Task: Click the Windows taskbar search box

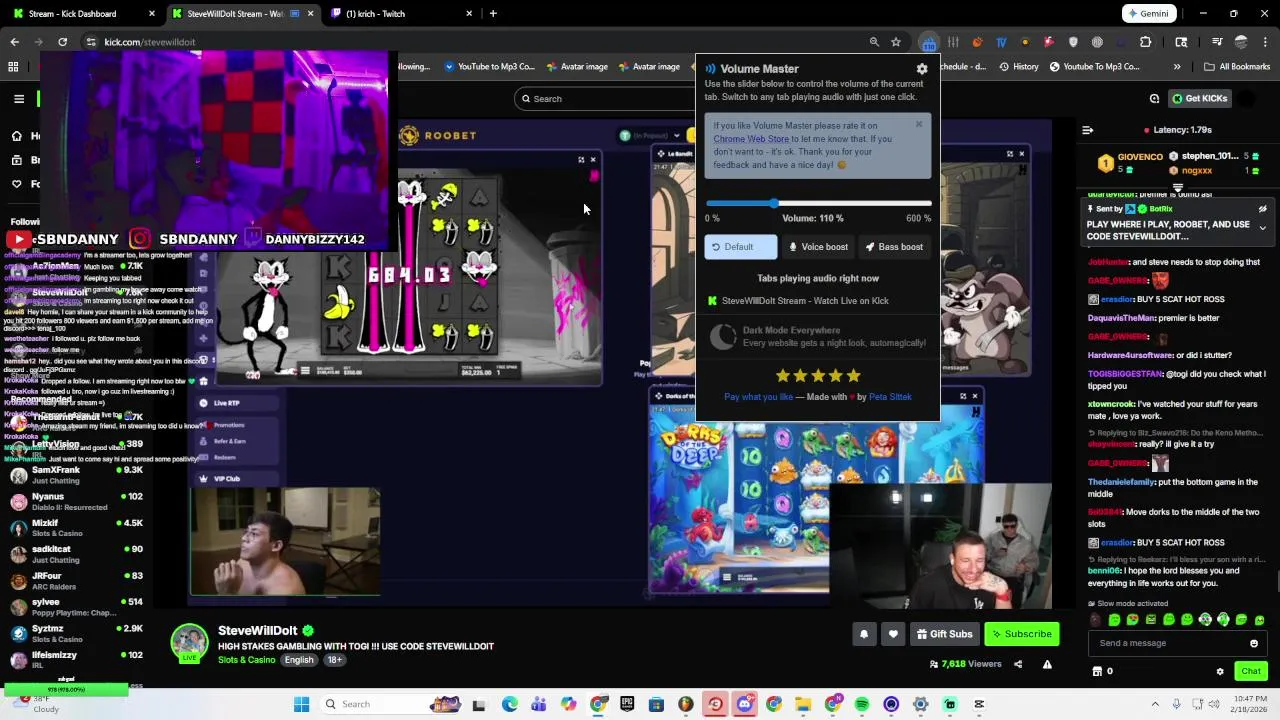Action: click(x=393, y=704)
